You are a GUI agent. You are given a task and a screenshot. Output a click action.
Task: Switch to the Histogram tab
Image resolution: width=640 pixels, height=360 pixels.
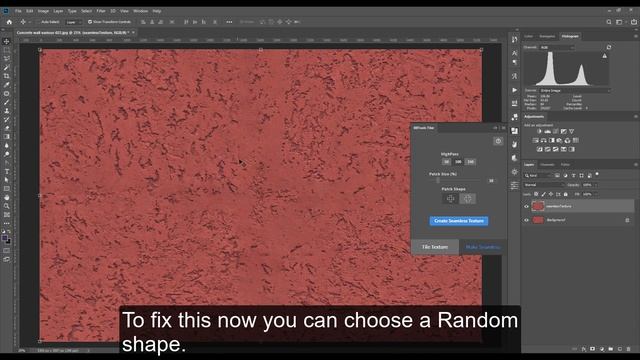point(570,36)
